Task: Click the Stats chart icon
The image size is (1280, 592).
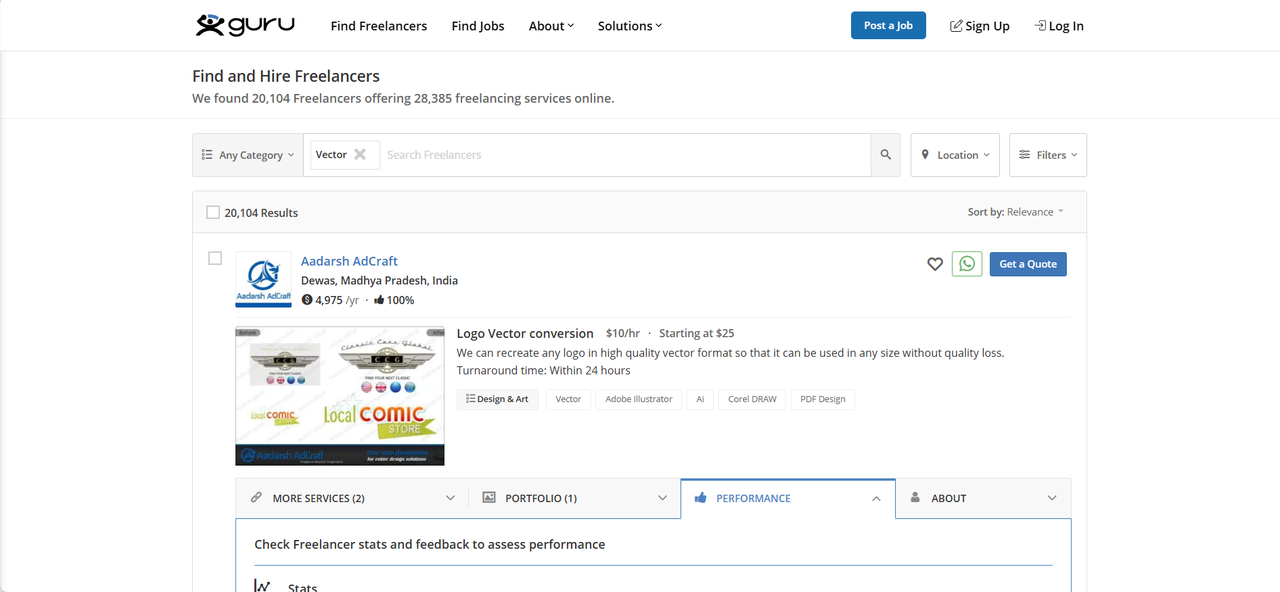Action: pyautogui.click(x=262, y=586)
